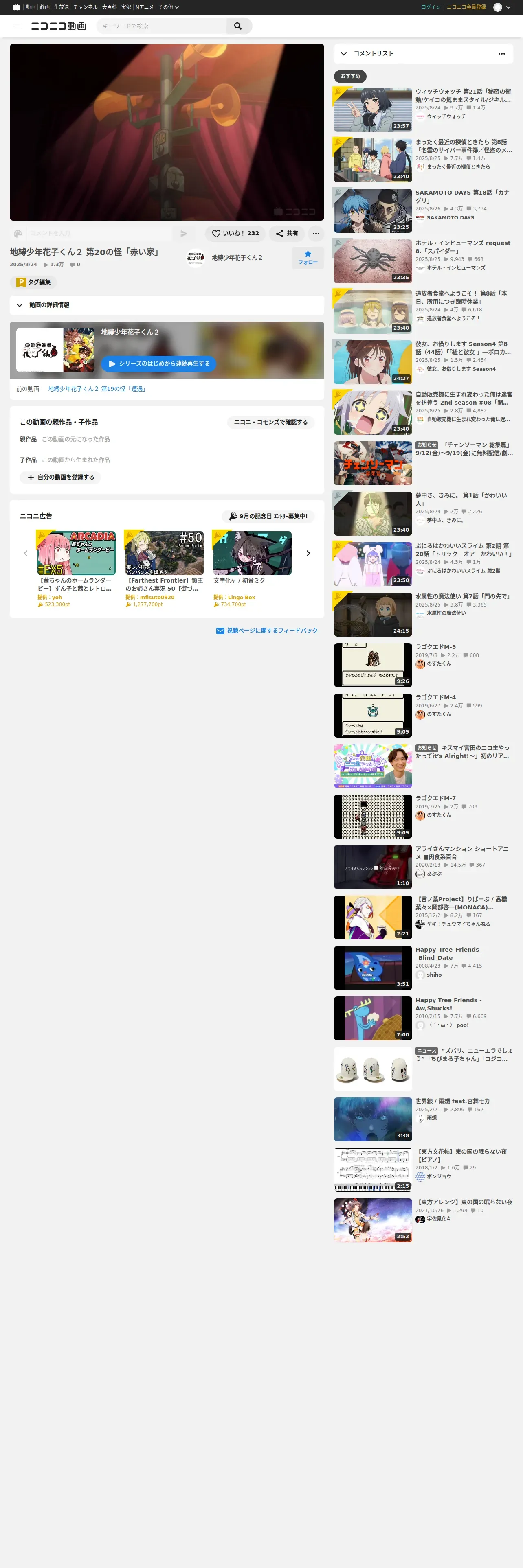Open Happy_Tree_Friends_-_Blind_Date video
The image size is (523, 1568).
pos(373,968)
